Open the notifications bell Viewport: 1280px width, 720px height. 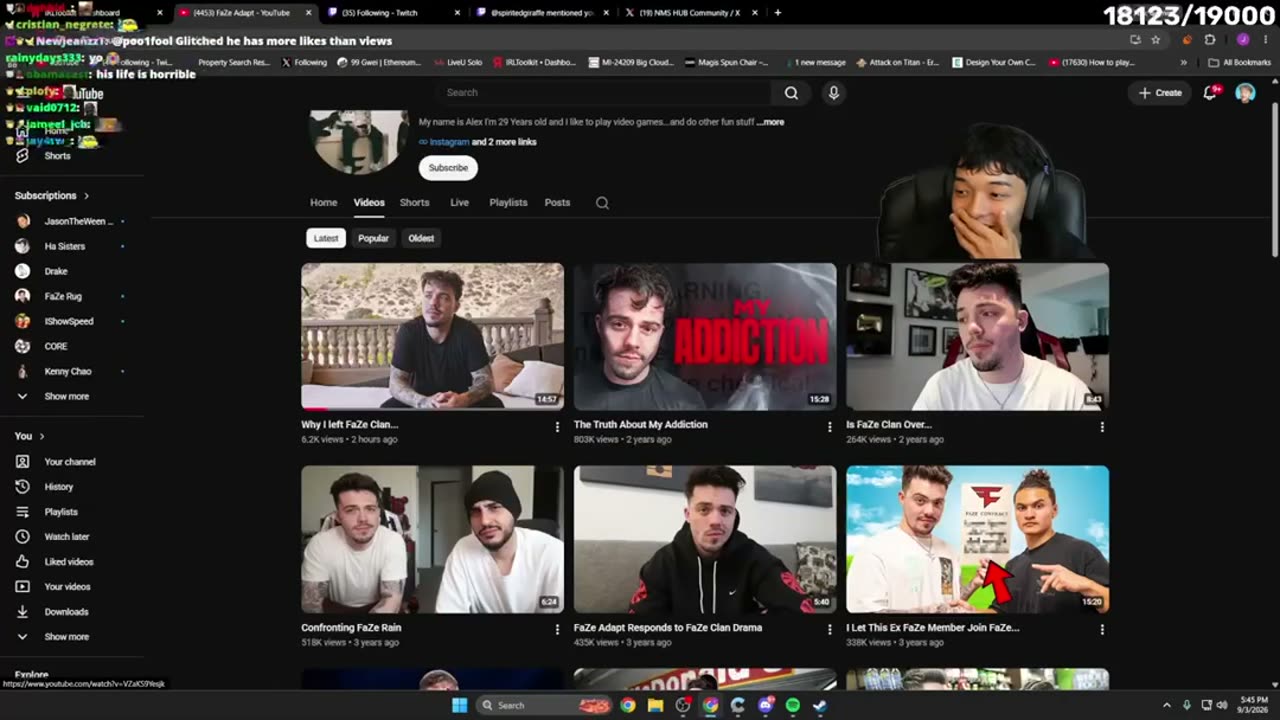(x=1211, y=92)
